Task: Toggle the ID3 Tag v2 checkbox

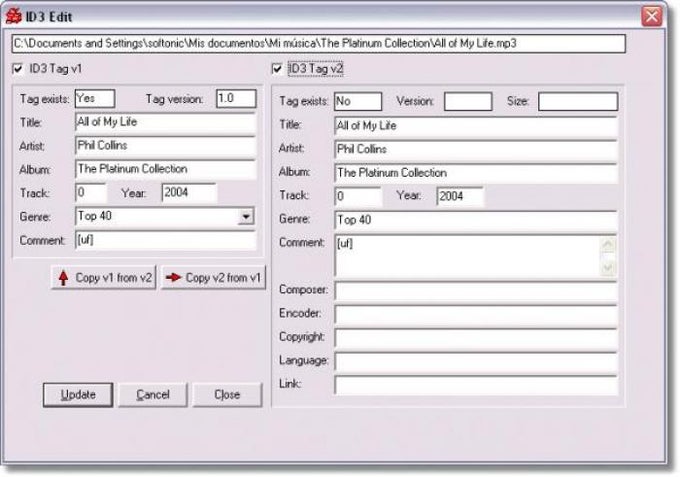Action: tap(277, 69)
